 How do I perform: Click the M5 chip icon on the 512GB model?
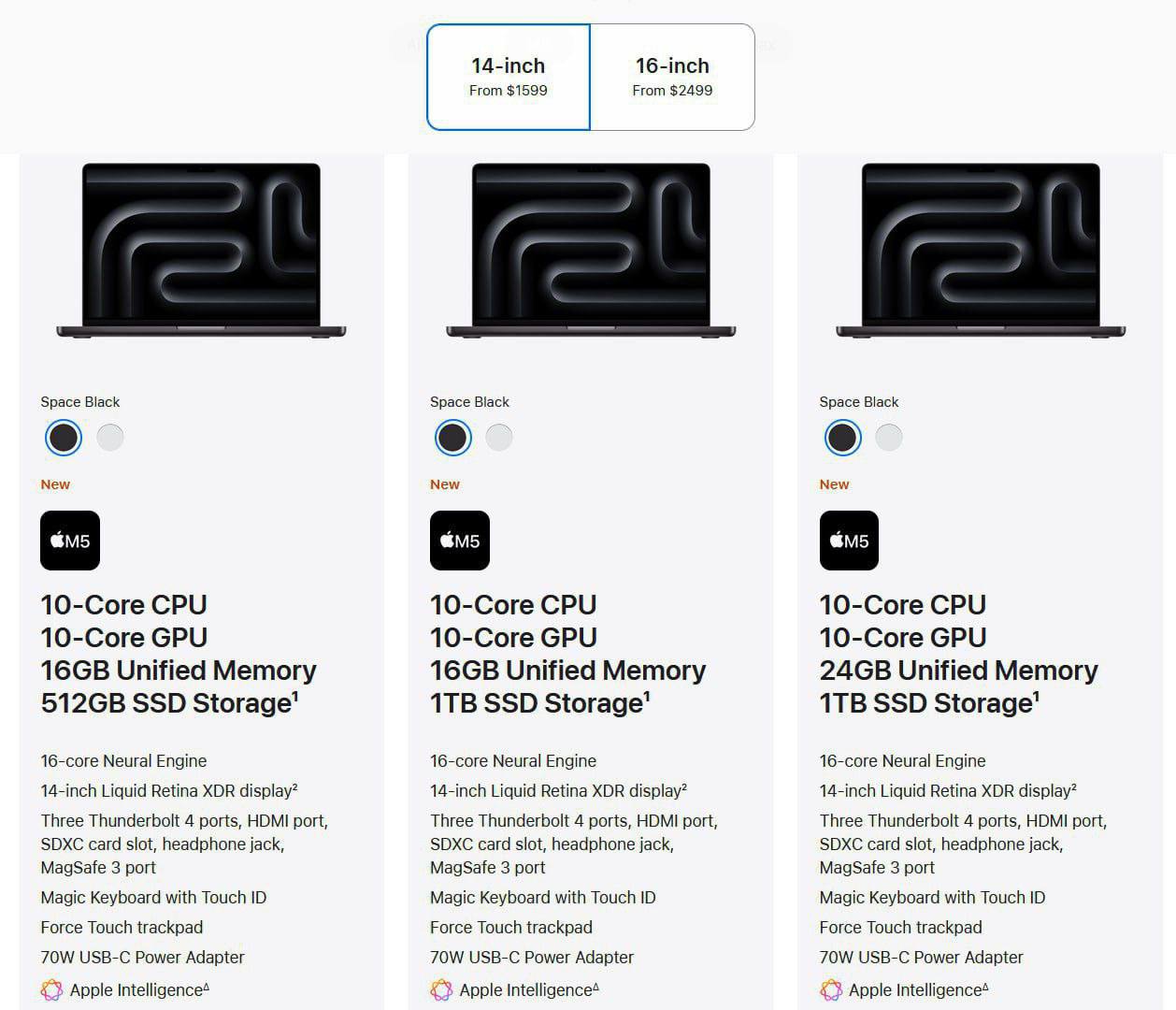[x=70, y=541]
